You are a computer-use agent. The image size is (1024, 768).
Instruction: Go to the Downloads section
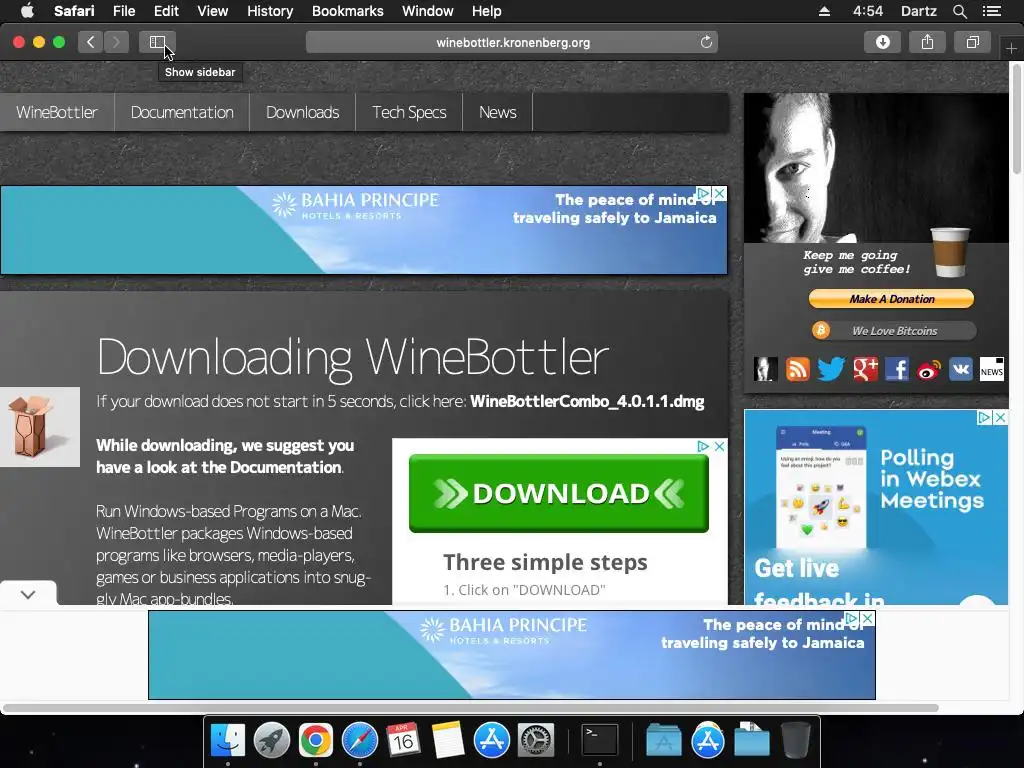pyautogui.click(x=302, y=112)
